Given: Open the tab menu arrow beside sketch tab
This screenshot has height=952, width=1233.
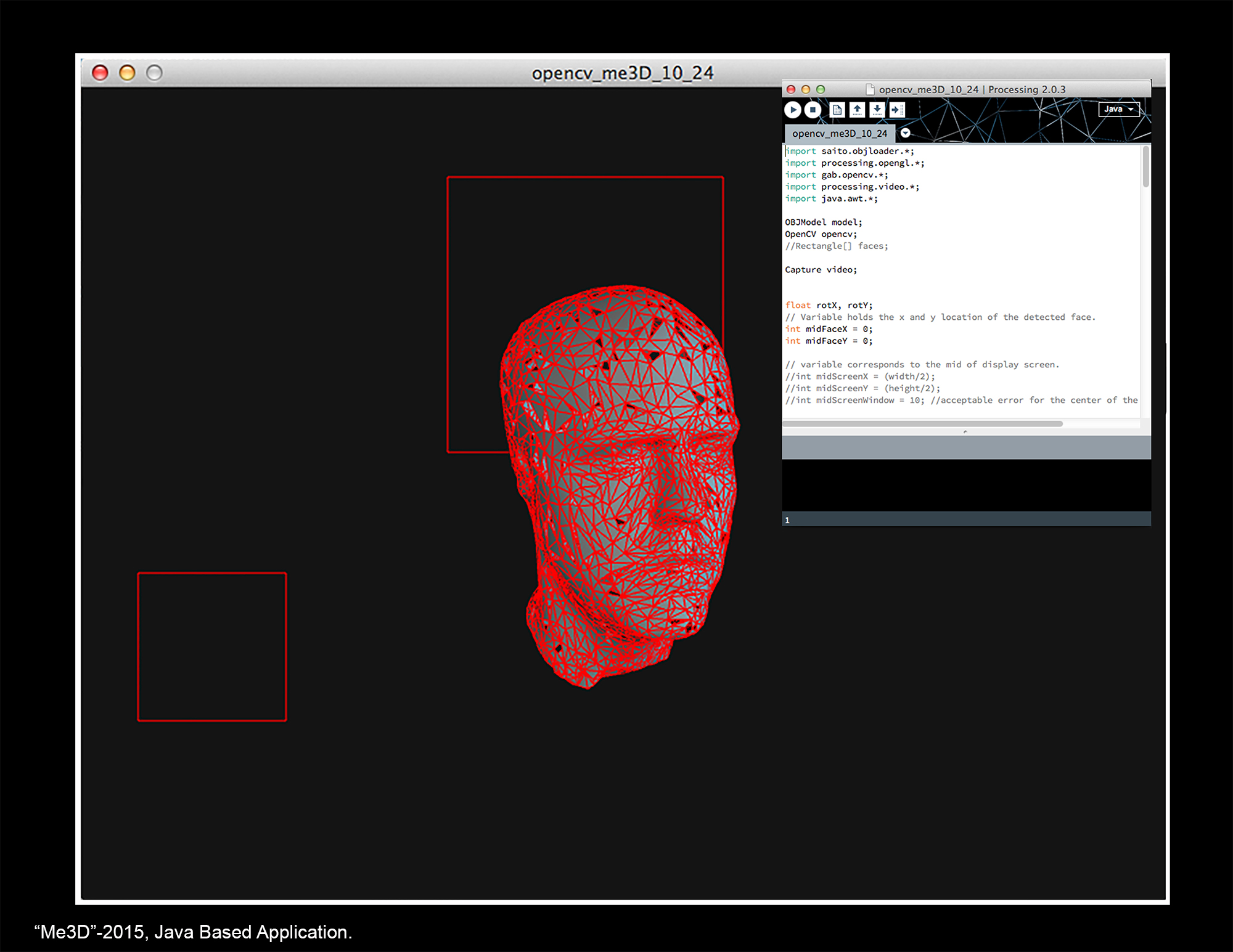Looking at the screenshot, I should coord(905,133).
